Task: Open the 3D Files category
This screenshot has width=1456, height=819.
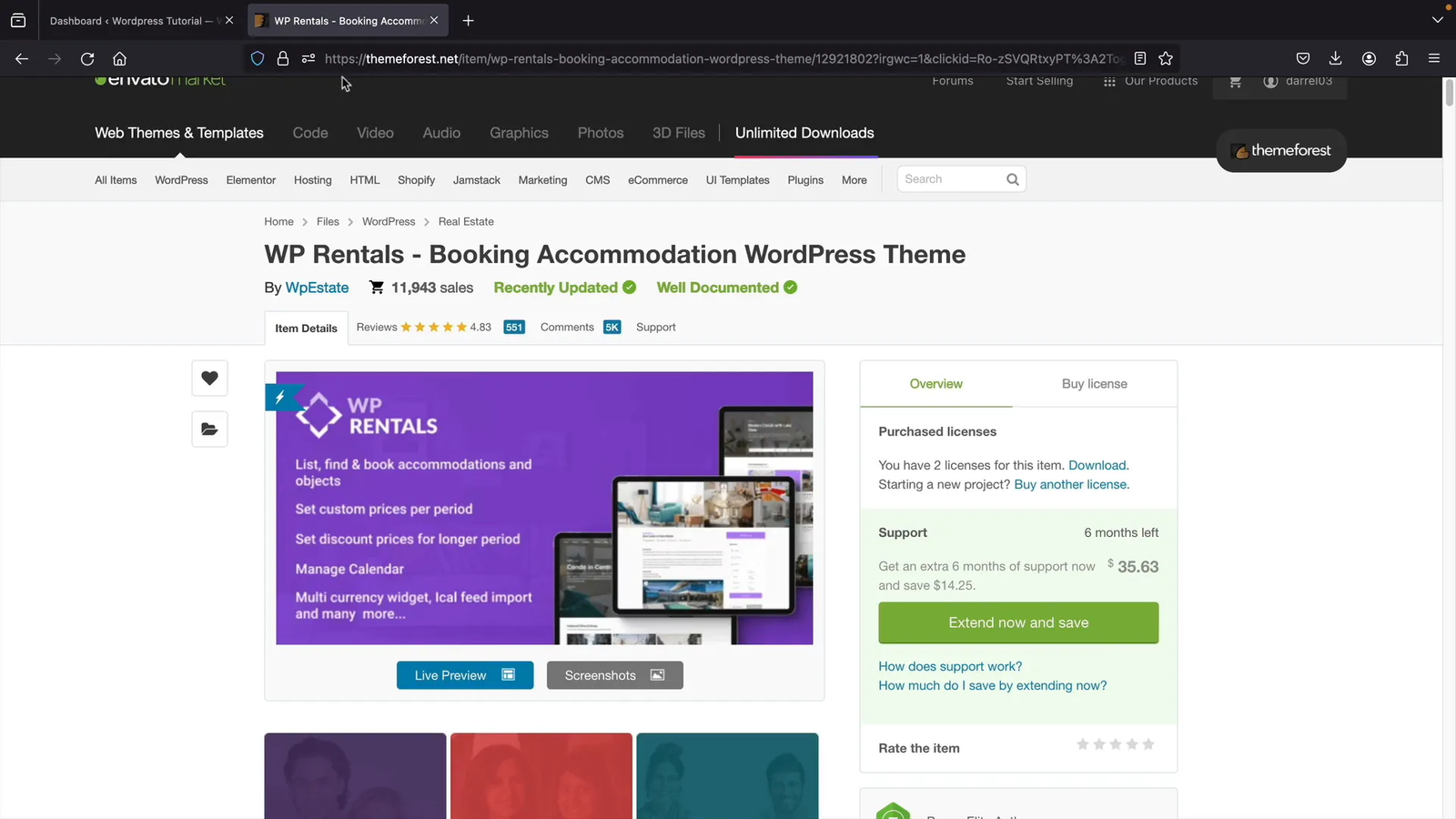Action: 679,133
